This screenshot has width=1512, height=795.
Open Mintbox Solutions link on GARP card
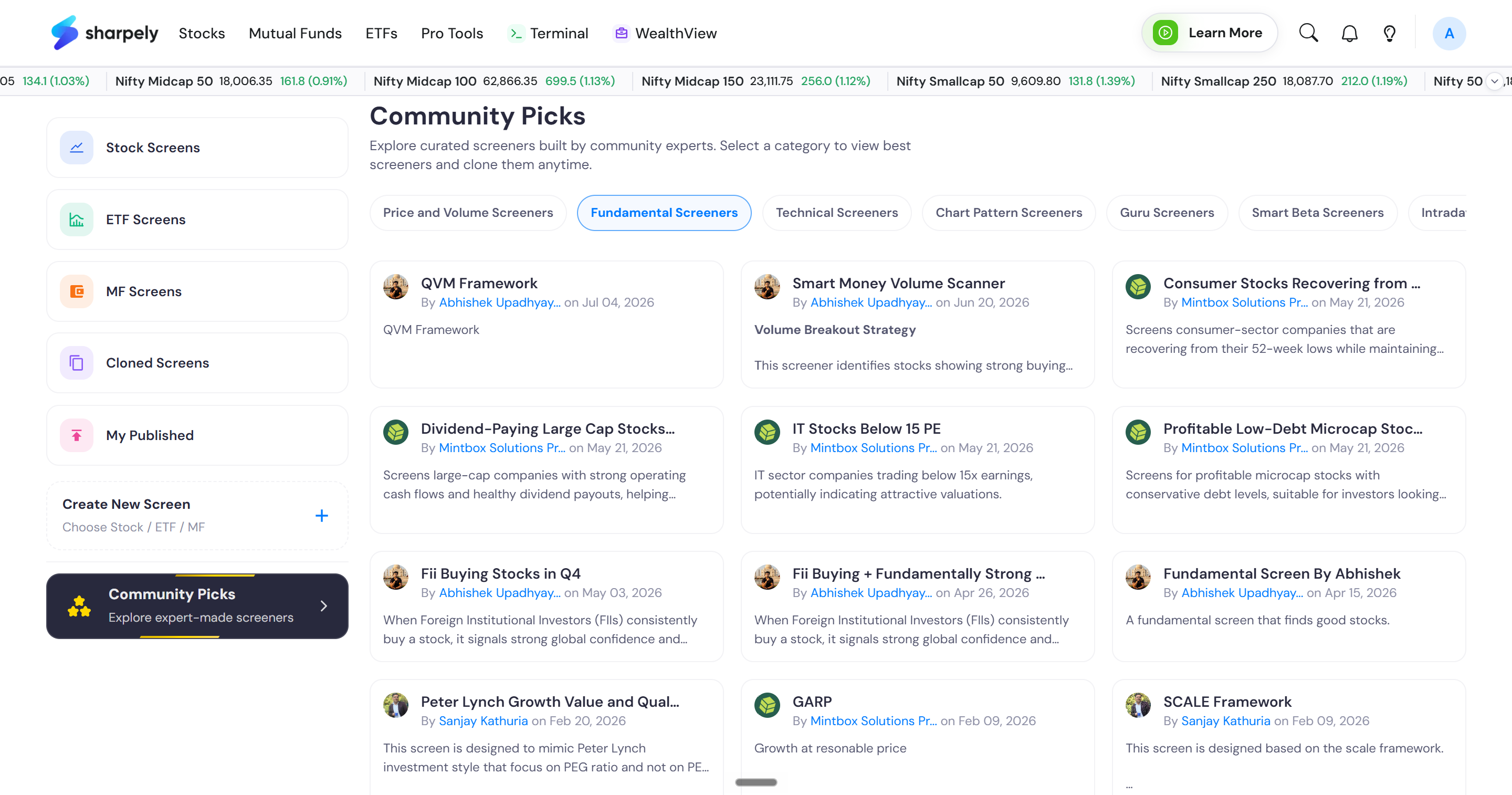[874, 721]
